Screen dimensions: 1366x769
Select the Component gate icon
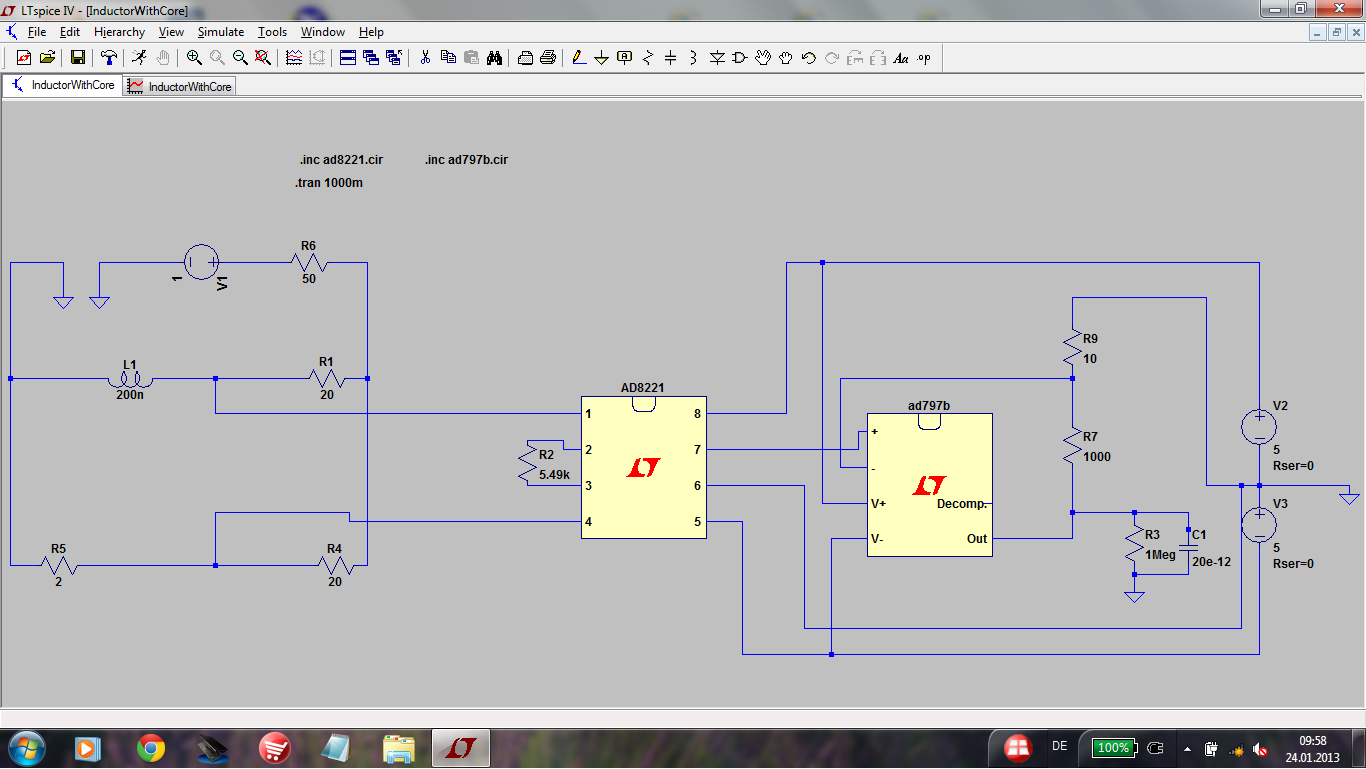740,58
